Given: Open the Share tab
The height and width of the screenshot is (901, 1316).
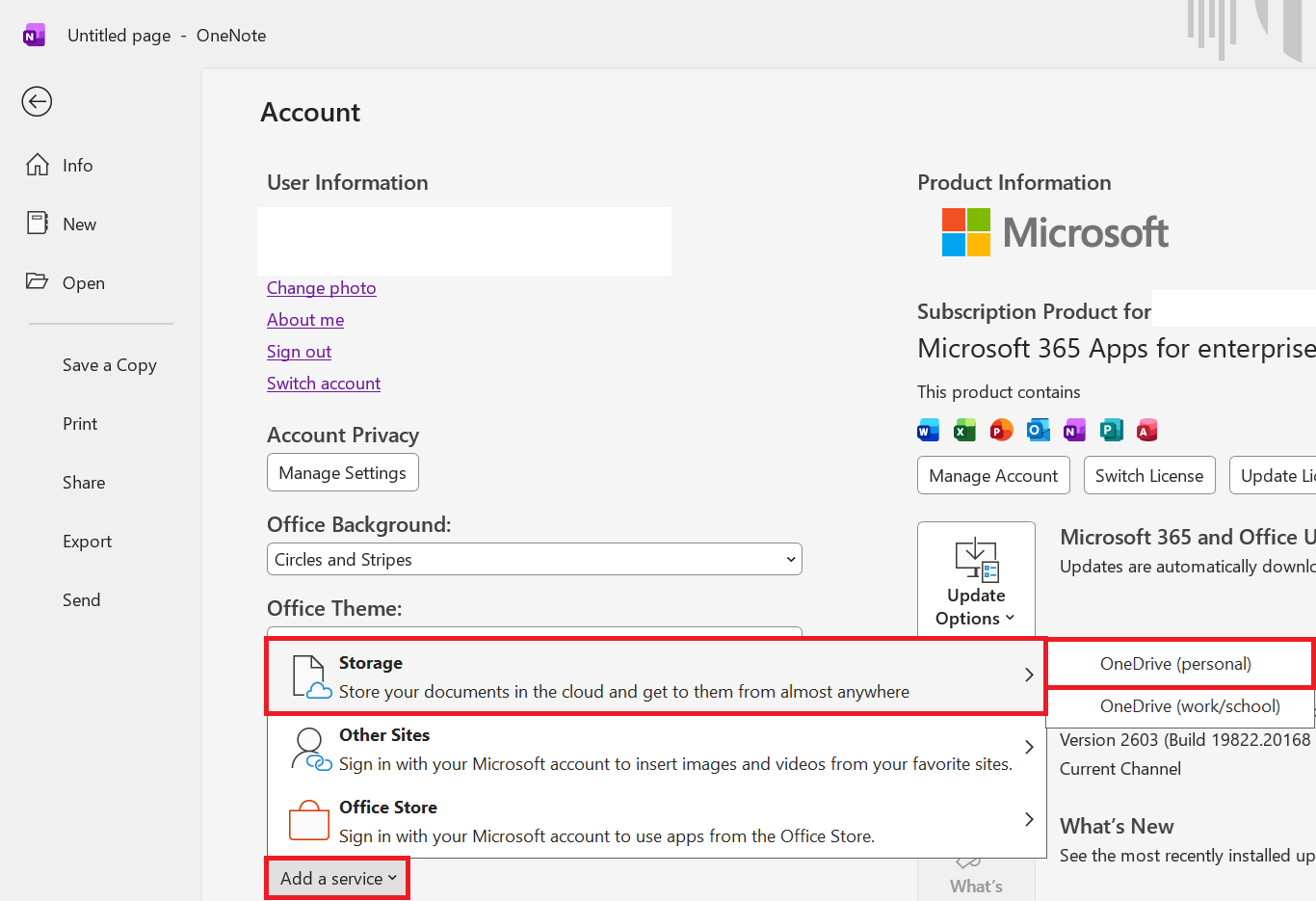Looking at the screenshot, I should tap(84, 483).
